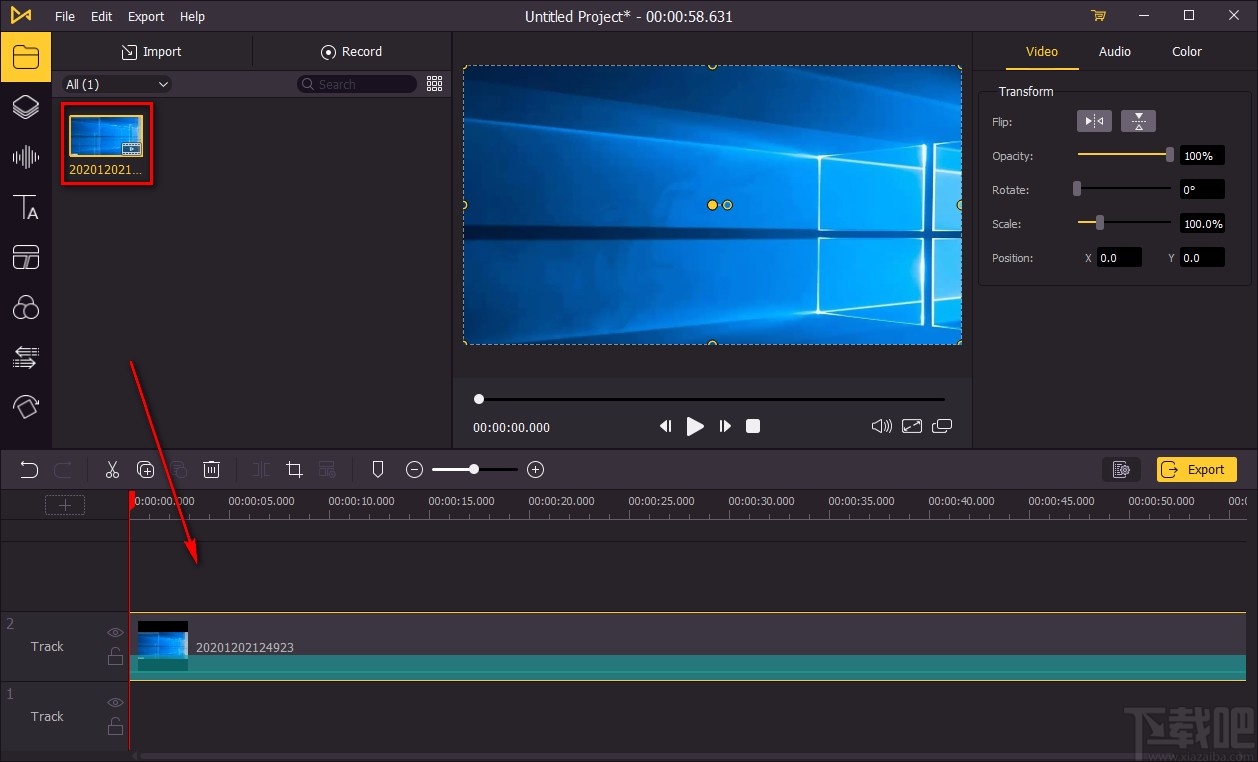Toggle visibility eye of Track 2

tap(115, 632)
